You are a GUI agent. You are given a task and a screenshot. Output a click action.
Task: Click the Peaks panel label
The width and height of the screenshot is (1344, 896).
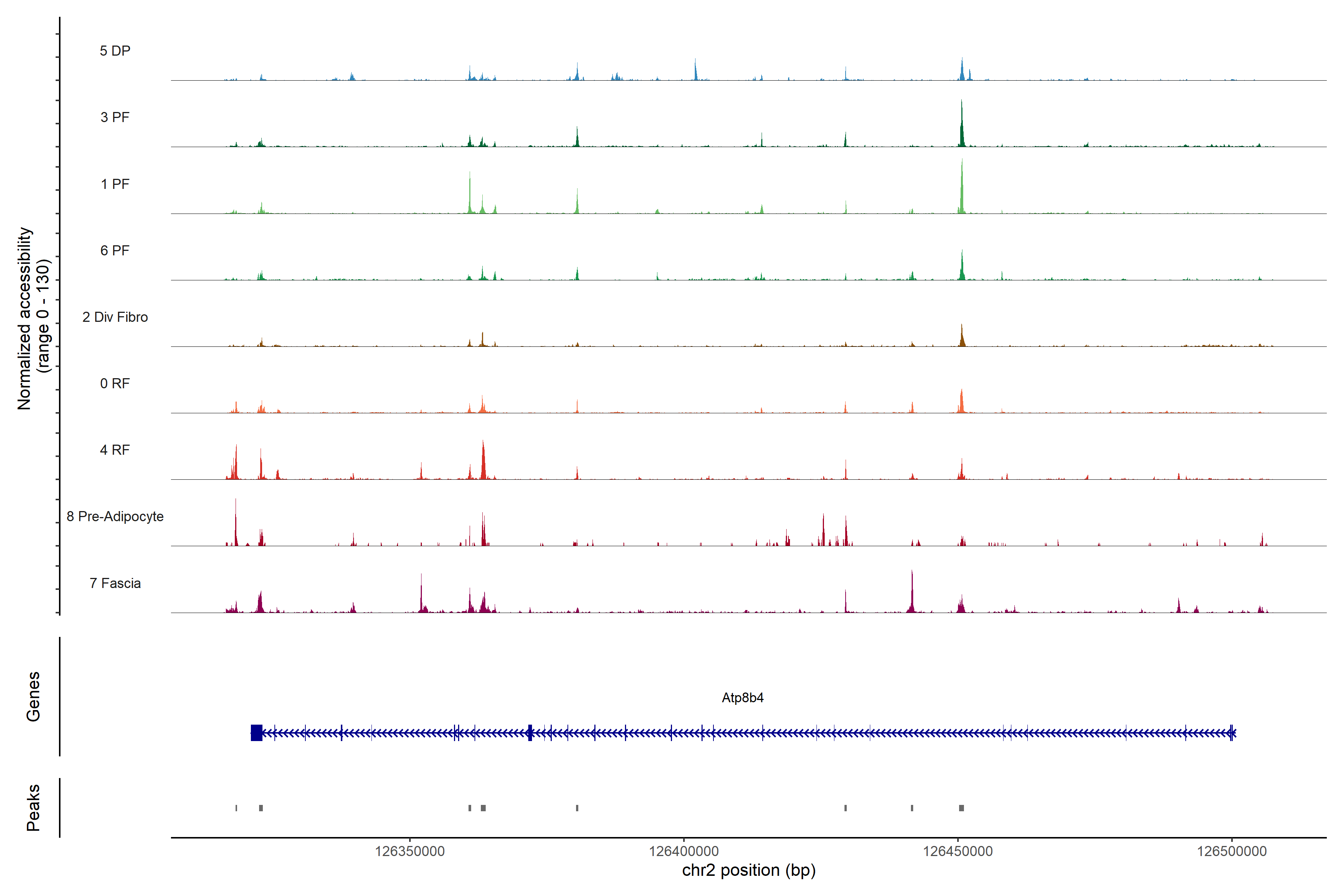pyautogui.click(x=33, y=808)
